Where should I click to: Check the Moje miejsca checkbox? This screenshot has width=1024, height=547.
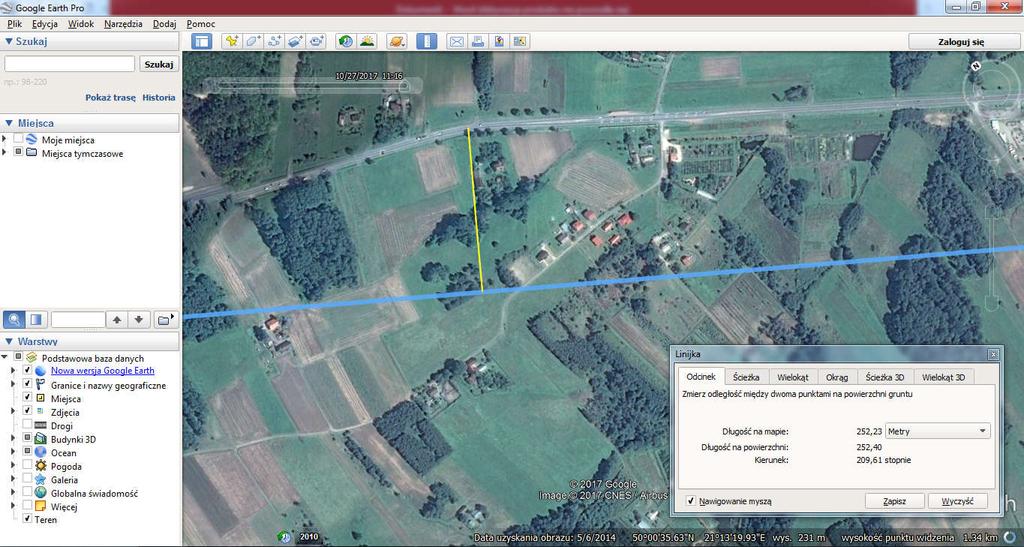(x=18, y=140)
